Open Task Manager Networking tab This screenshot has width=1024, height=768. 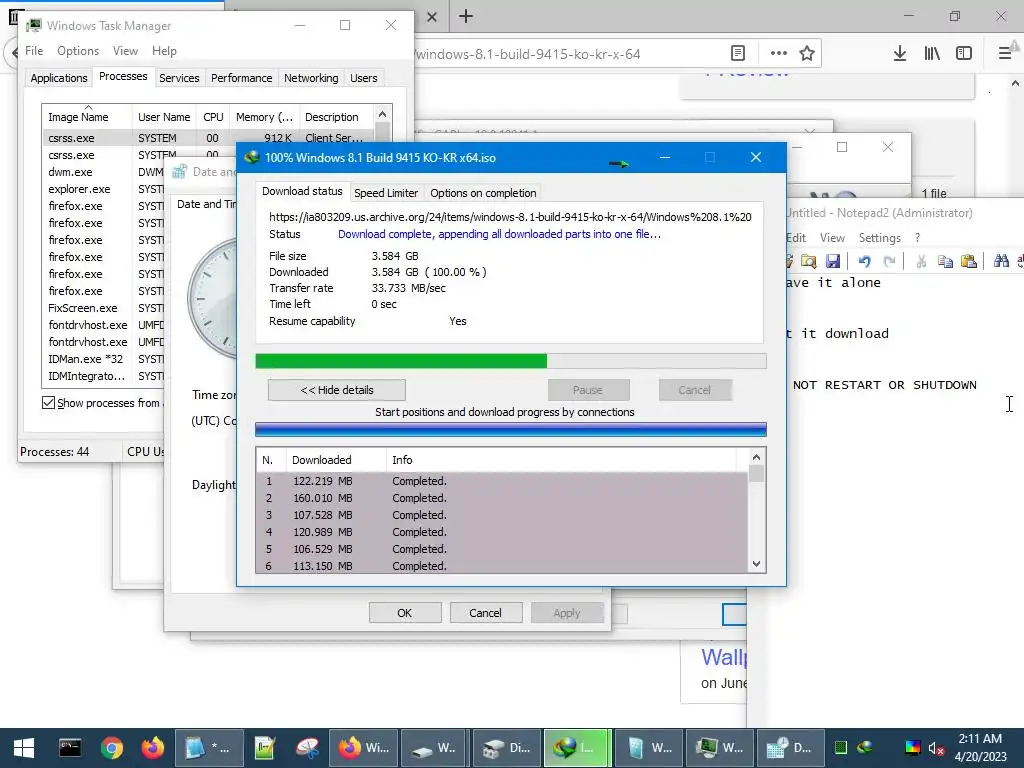click(311, 78)
